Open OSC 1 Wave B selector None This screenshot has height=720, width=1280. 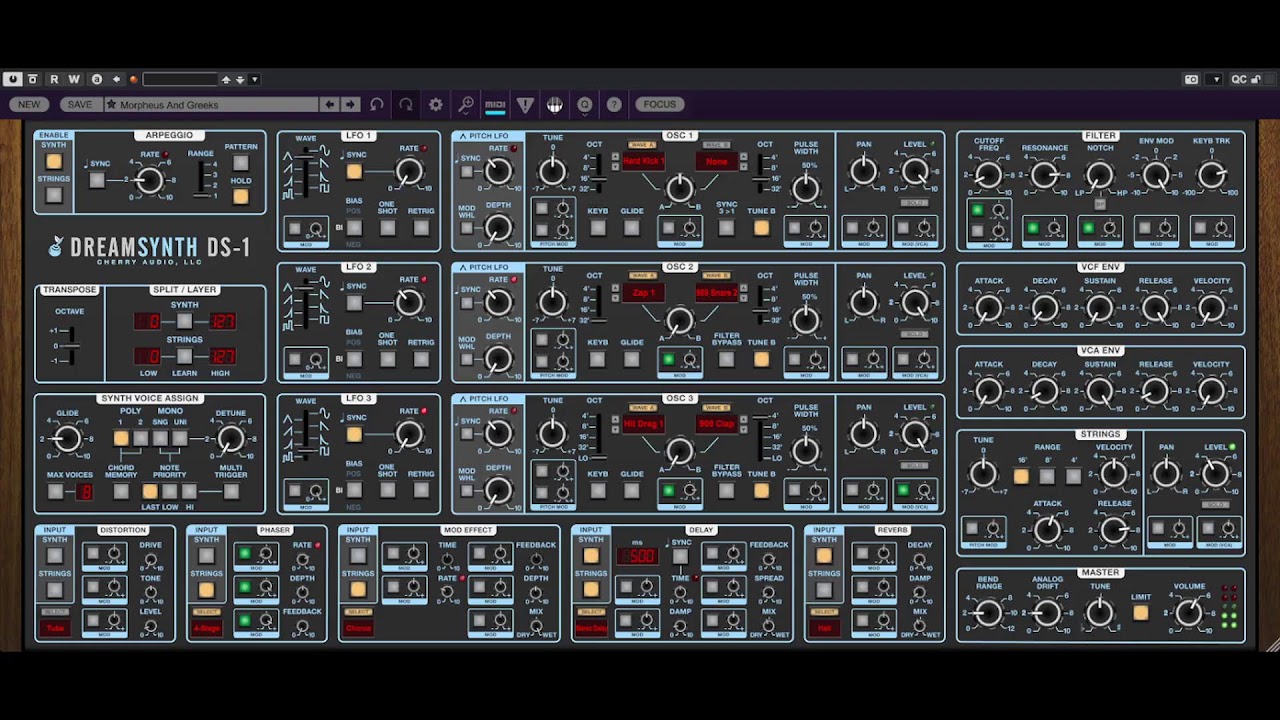(717, 161)
